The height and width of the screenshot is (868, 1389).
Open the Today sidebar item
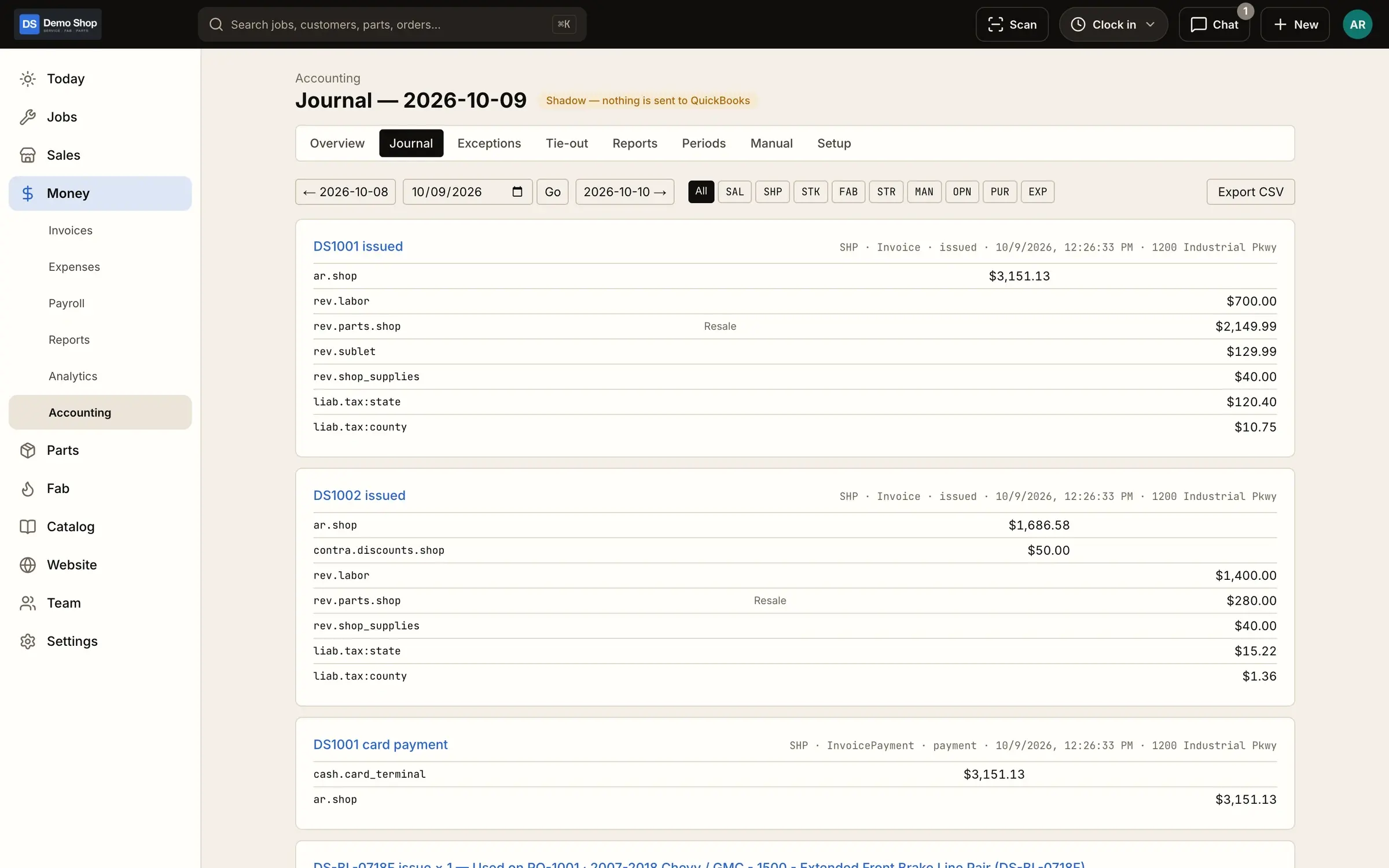click(100, 79)
